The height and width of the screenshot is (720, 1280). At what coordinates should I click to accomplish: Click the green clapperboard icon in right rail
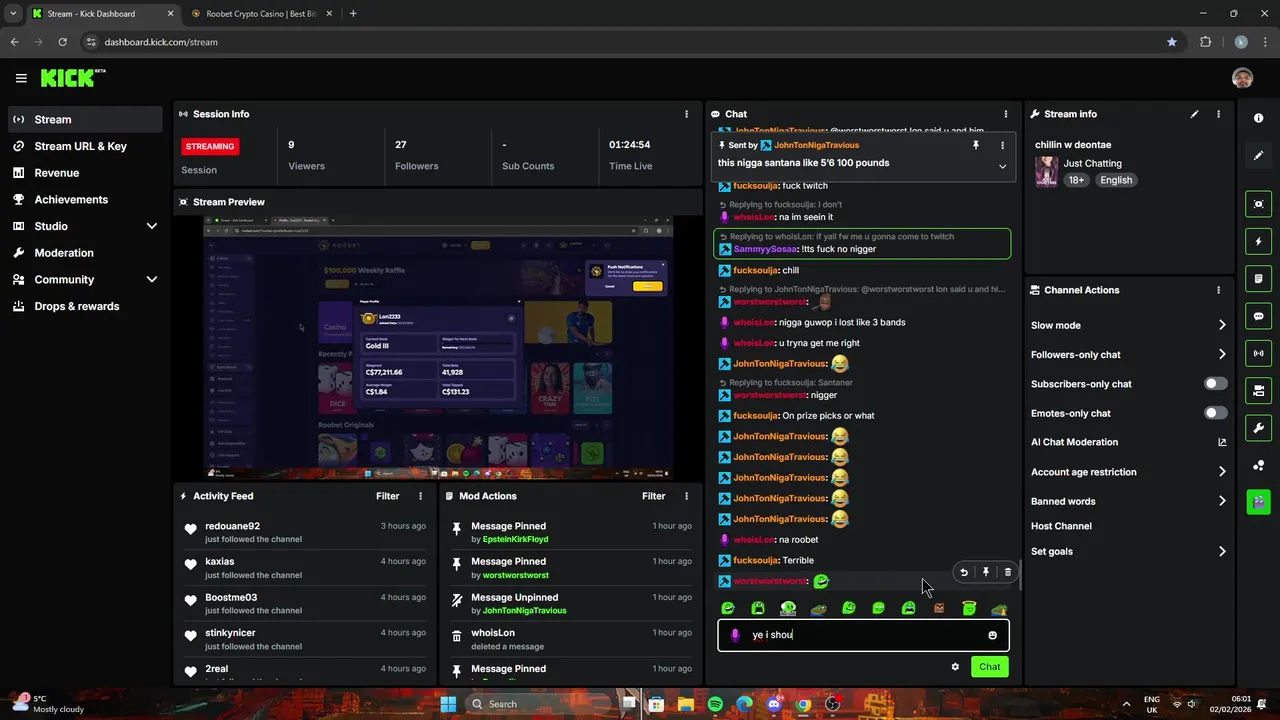point(1258,502)
